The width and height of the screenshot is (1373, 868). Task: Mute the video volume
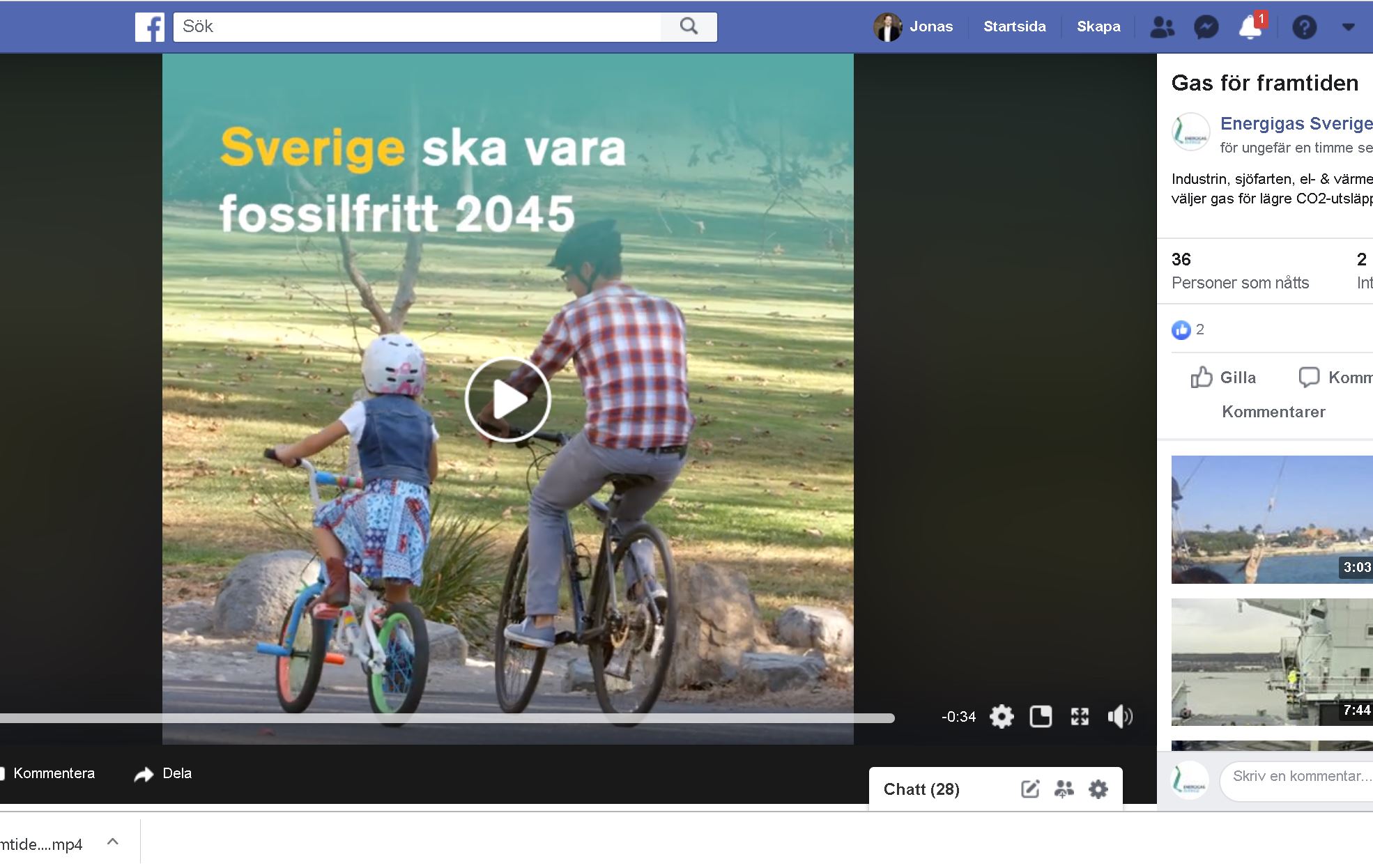pyautogui.click(x=1119, y=716)
